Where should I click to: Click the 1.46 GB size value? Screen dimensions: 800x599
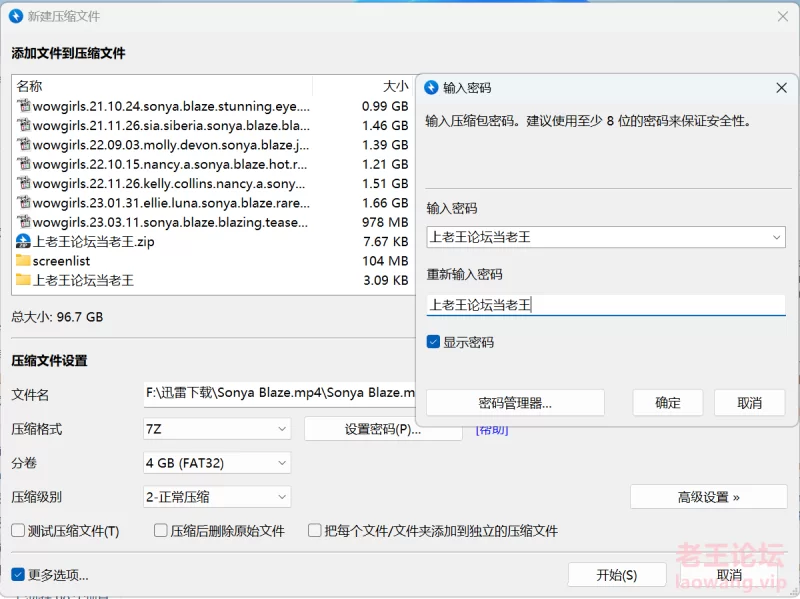tap(385, 126)
